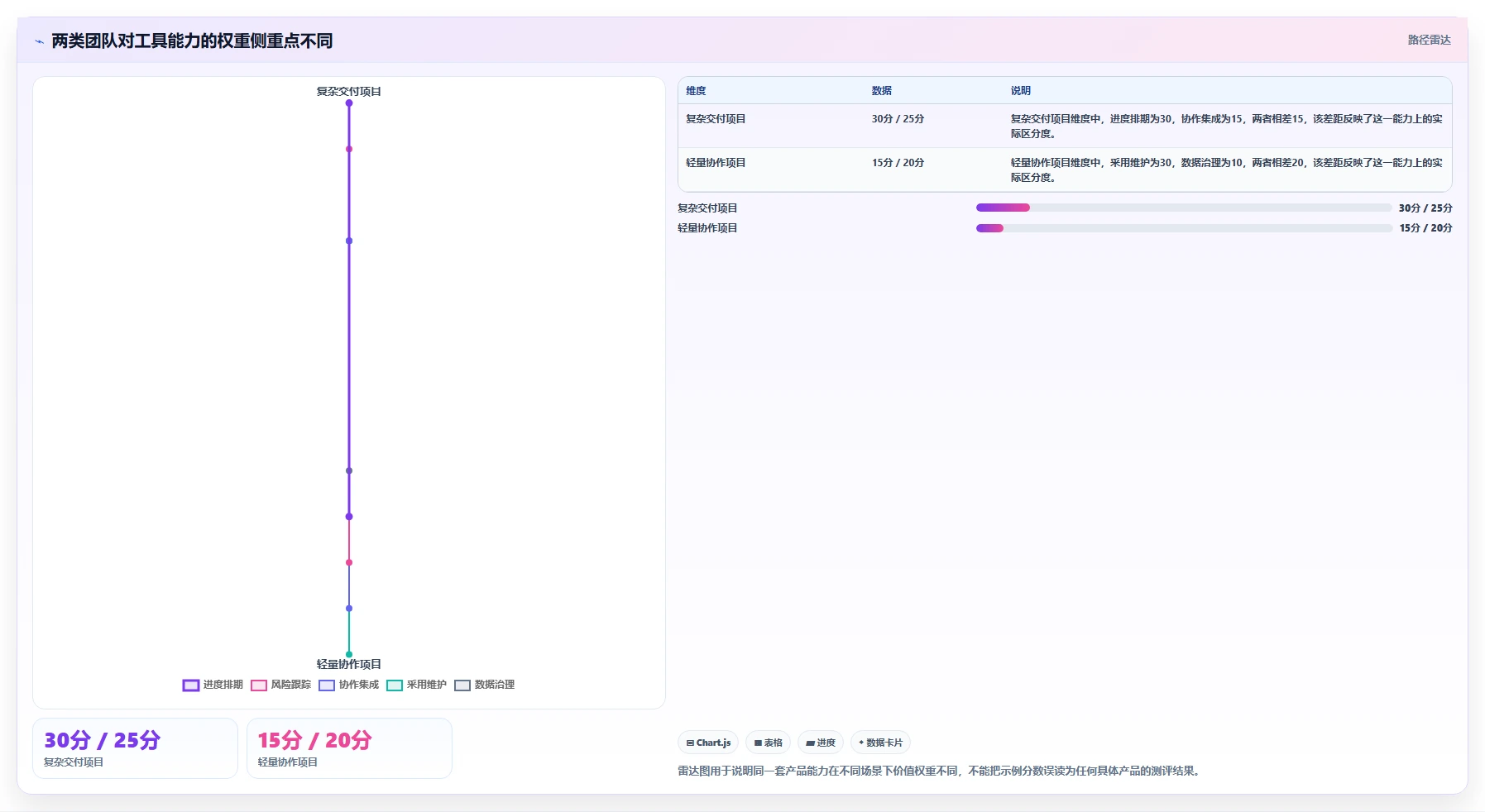Open the 15分 / 20分 data card
The height and width of the screenshot is (812, 1485).
[x=349, y=748]
